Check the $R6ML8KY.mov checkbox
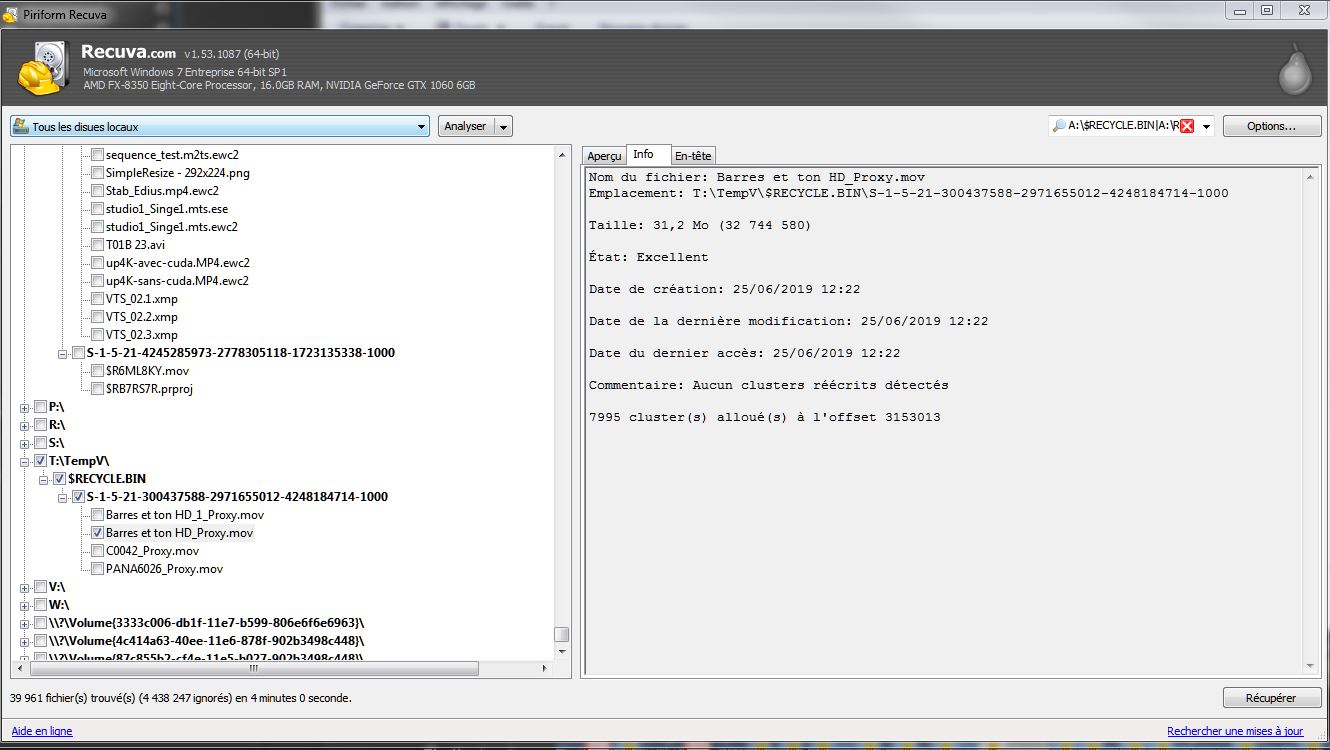 97,371
